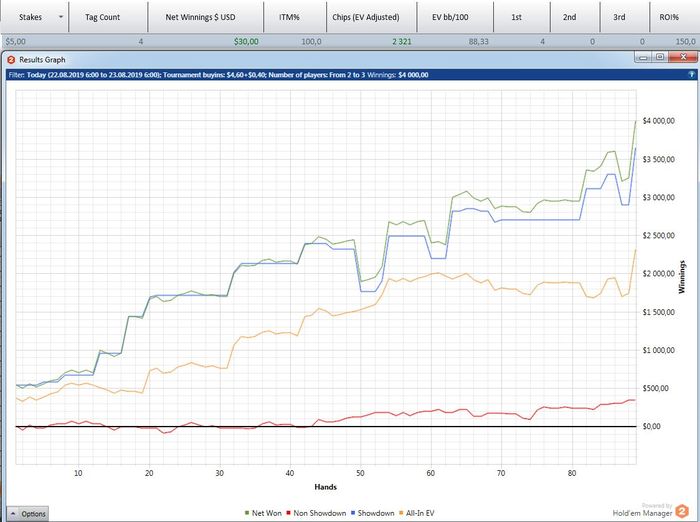Sort by the Tag Count column header
This screenshot has width=700, height=522.
click(102, 17)
